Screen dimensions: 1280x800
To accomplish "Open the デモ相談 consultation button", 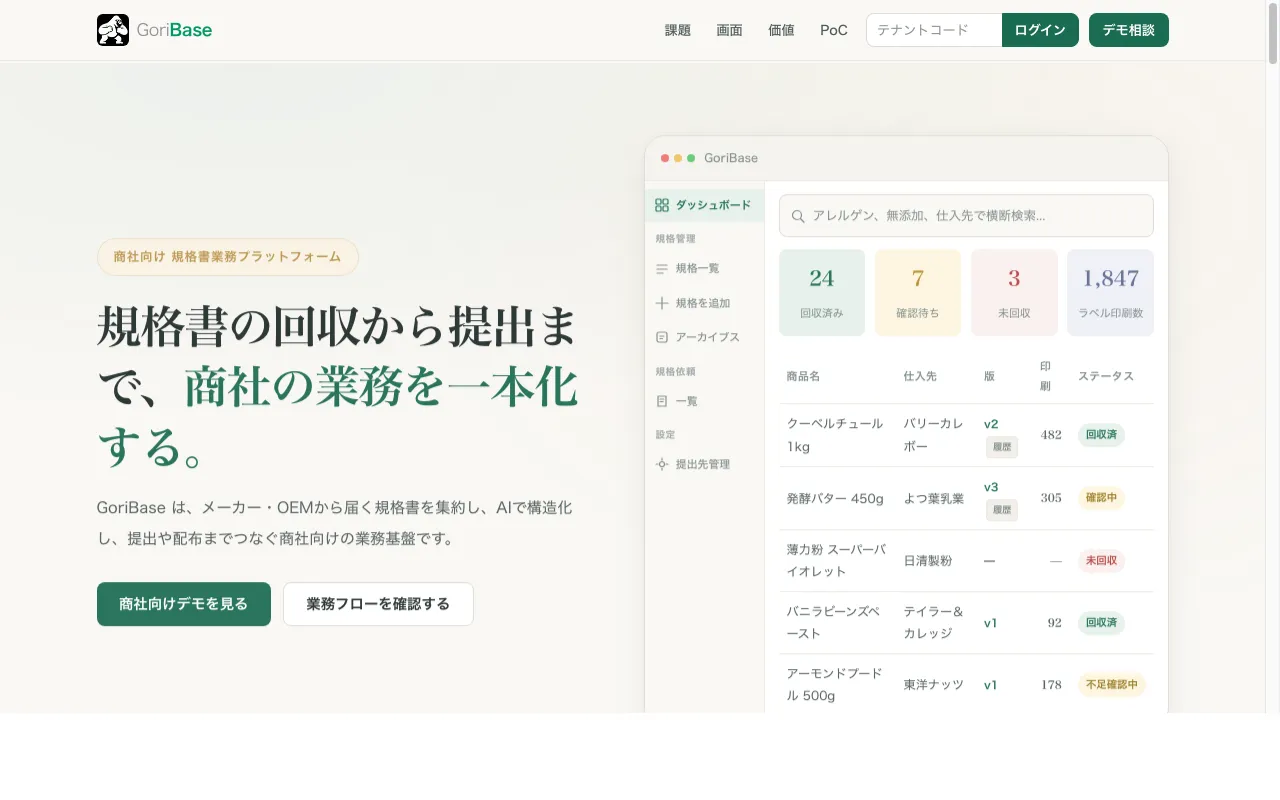I will coord(1128,30).
